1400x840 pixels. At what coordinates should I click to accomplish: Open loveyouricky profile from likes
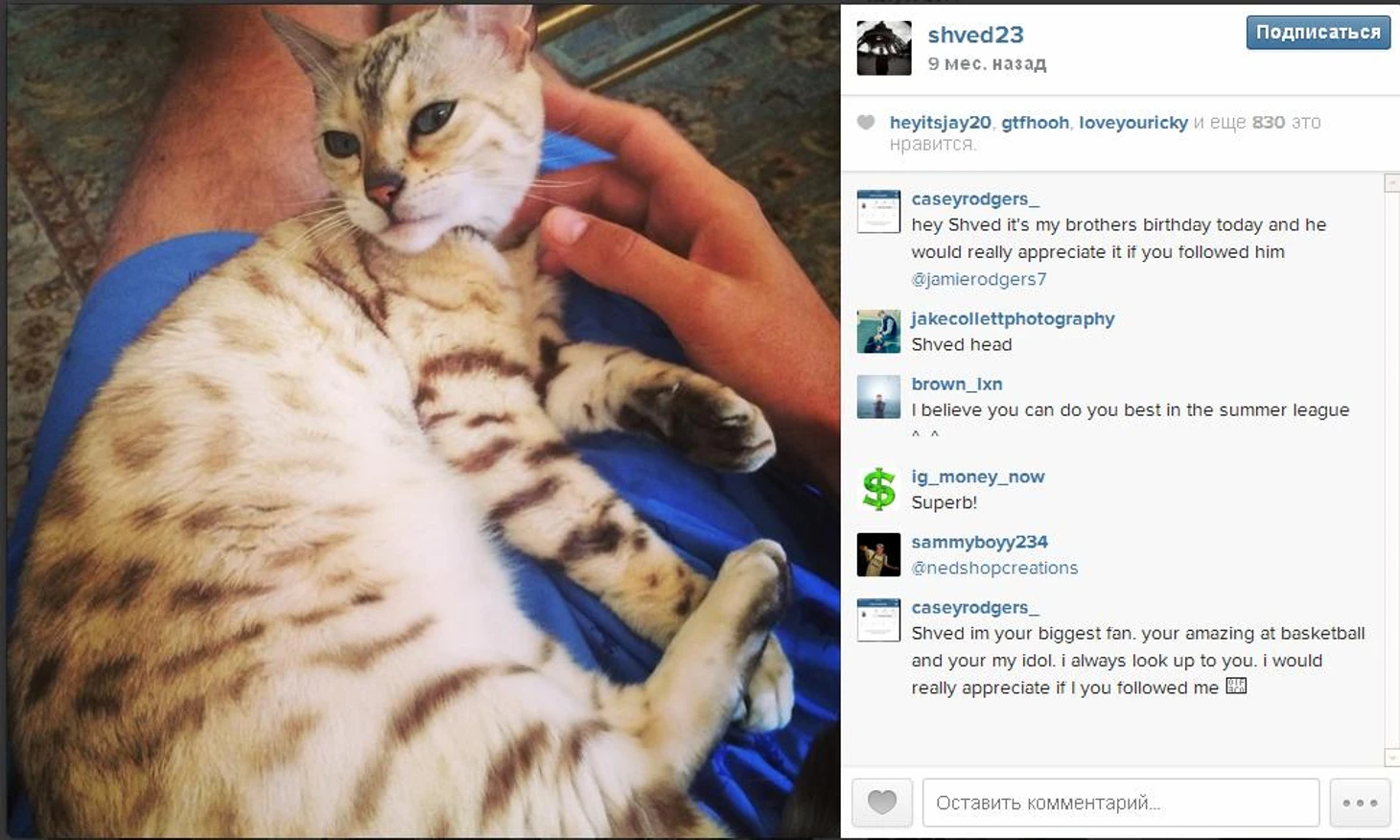click(1132, 123)
